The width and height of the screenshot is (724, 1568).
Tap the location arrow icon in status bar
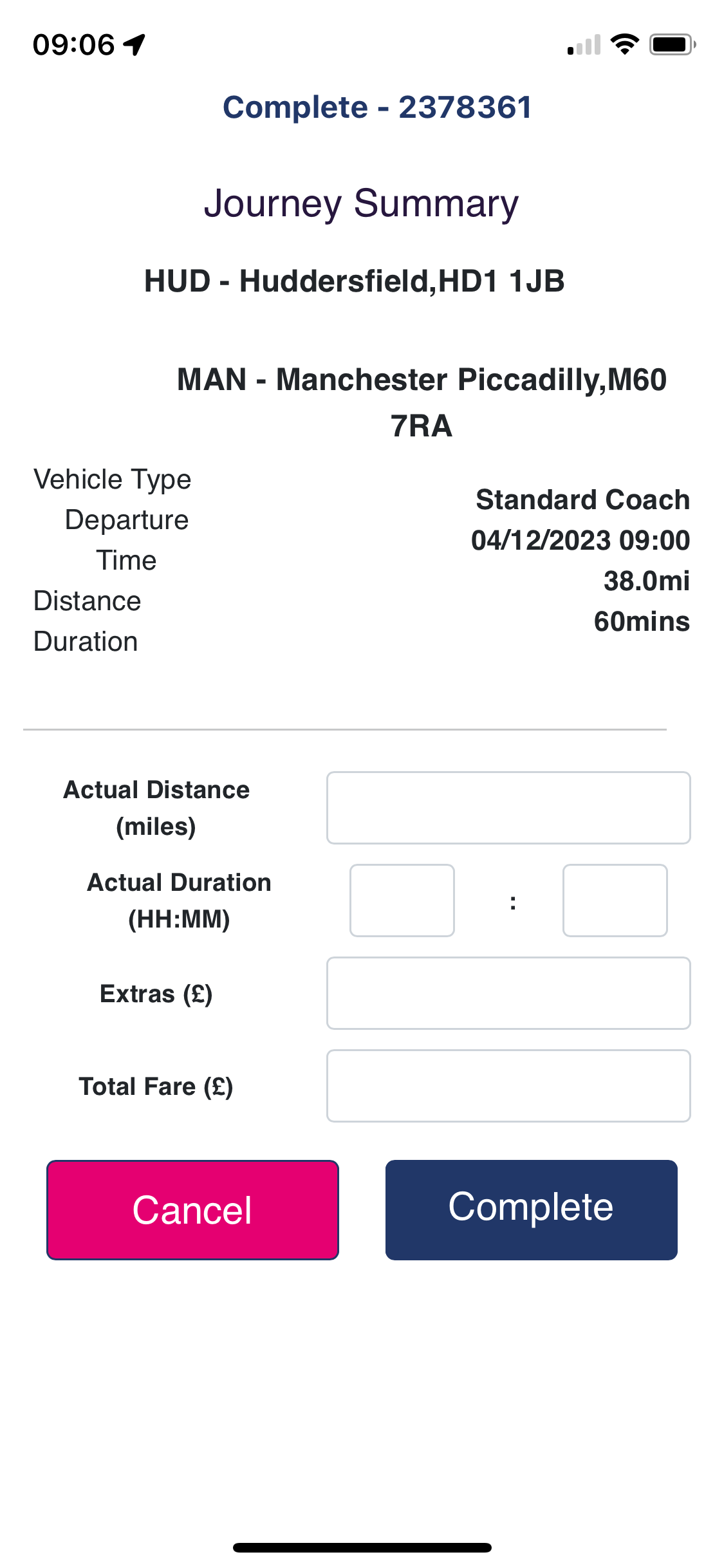point(135,45)
